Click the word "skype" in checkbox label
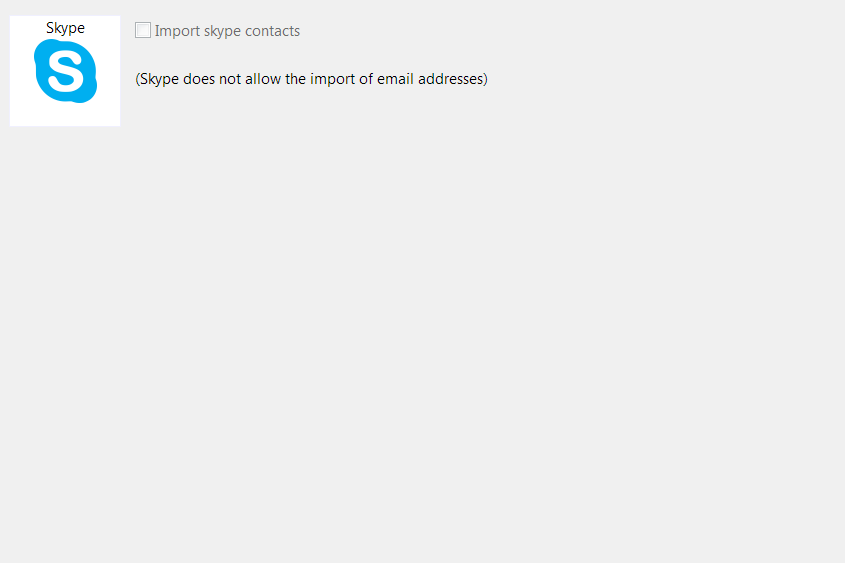Viewport: 845px width, 563px height. (223, 31)
